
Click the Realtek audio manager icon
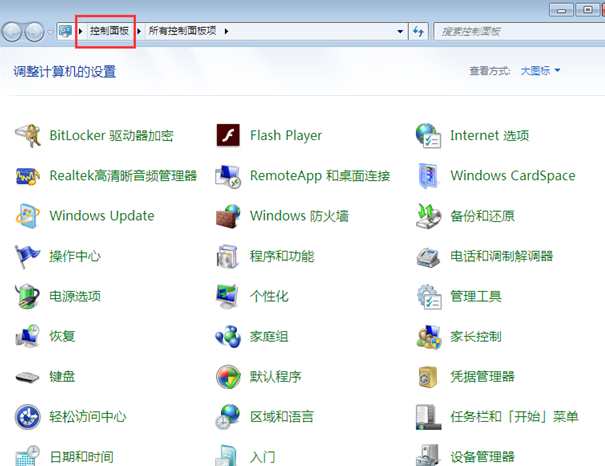28,176
